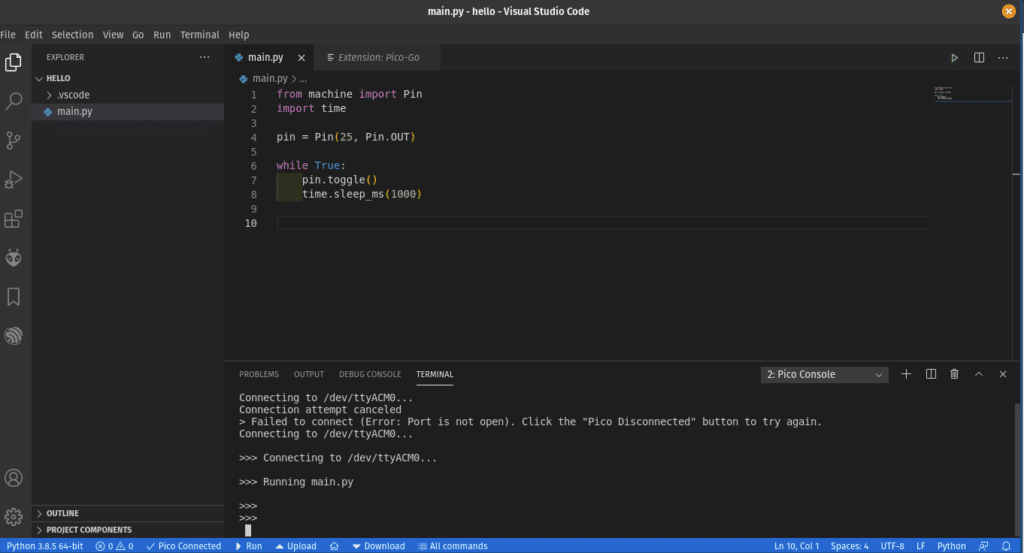The width and height of the screenshot is (1024, 553).
Task: Click the editor minimap preview
Action: [943, 94]
